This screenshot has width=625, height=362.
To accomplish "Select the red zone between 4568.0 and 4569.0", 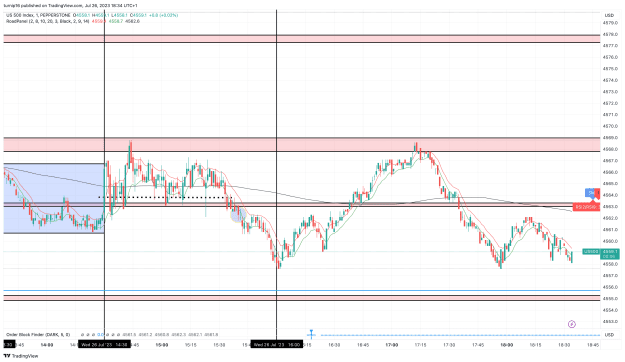I will (x=302, y=144).
